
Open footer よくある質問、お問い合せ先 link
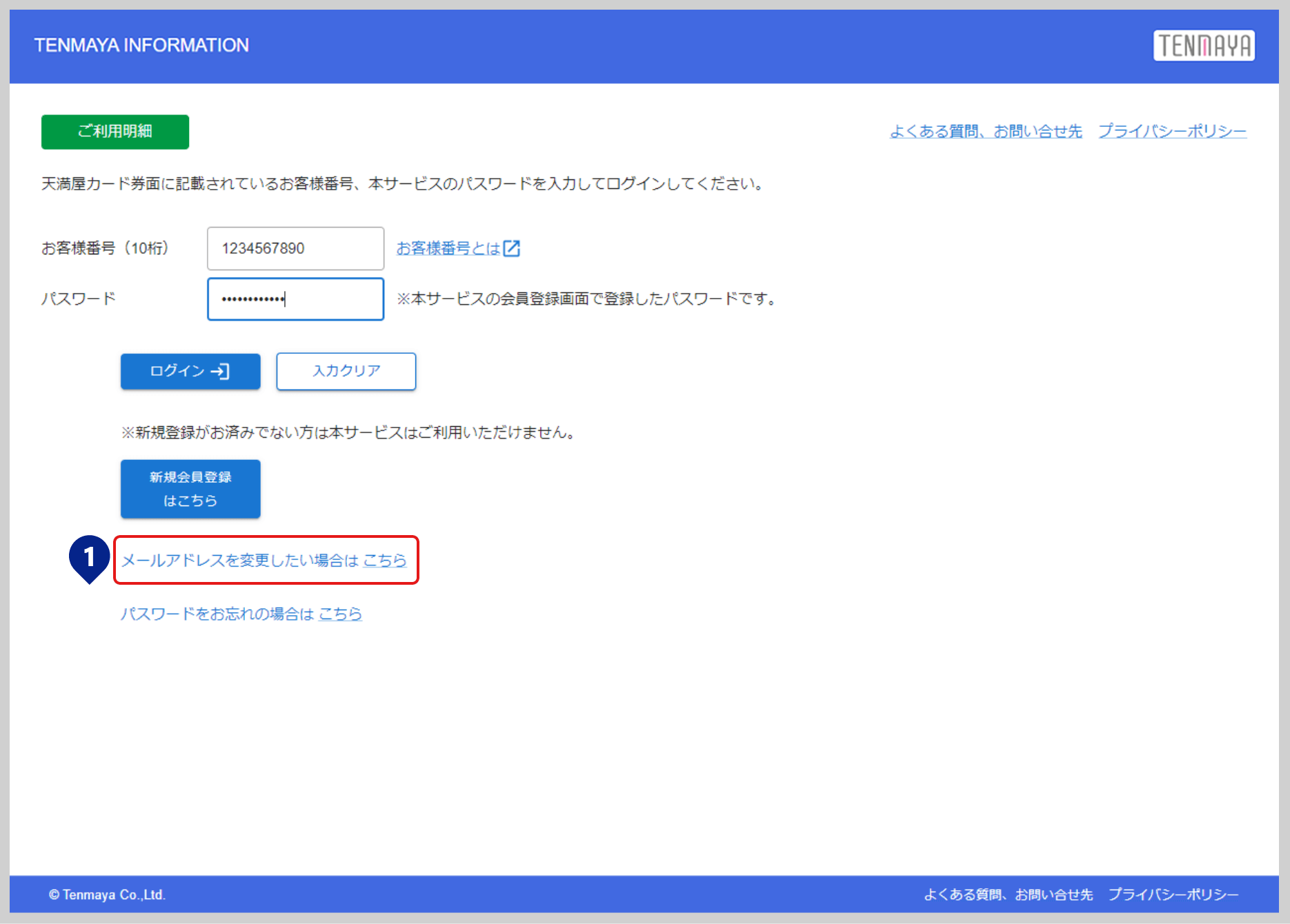1008,894
